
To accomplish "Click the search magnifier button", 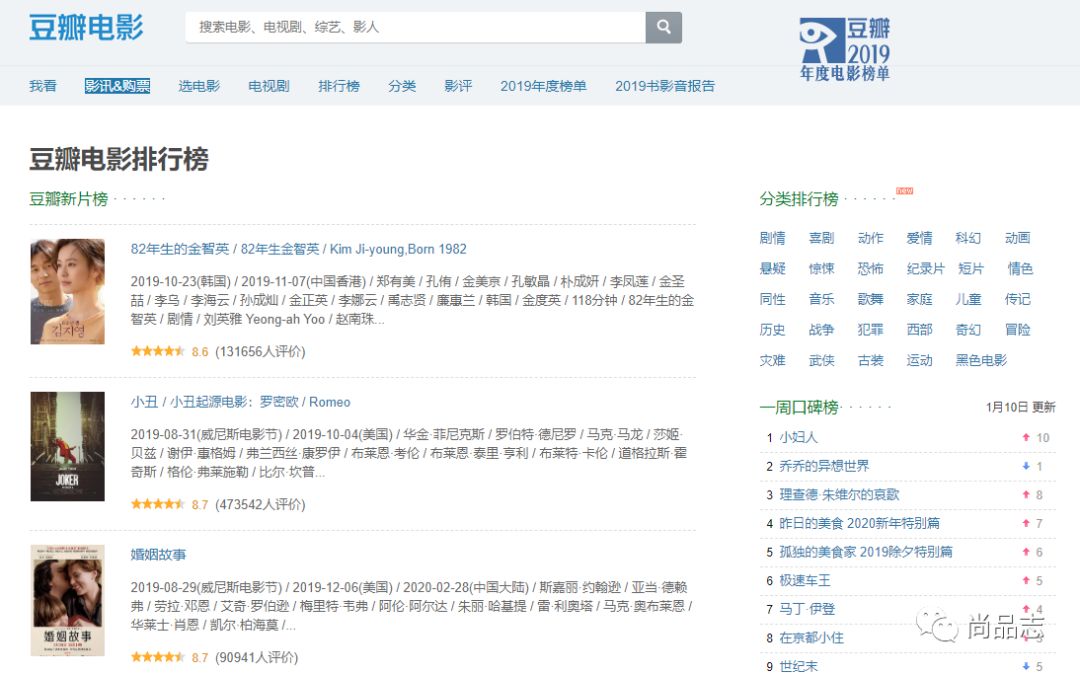I will pyautogui.click(x=663, y=28).
